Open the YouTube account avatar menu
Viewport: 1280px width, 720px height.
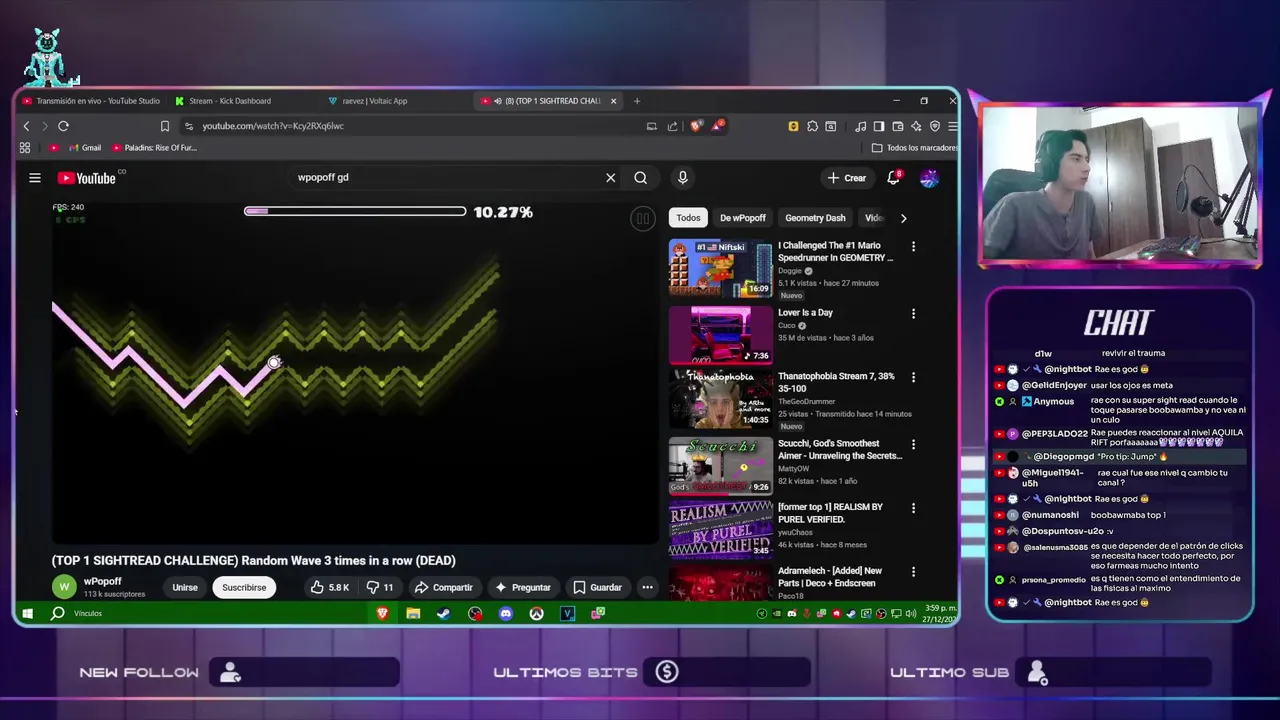tap(929, 178)
